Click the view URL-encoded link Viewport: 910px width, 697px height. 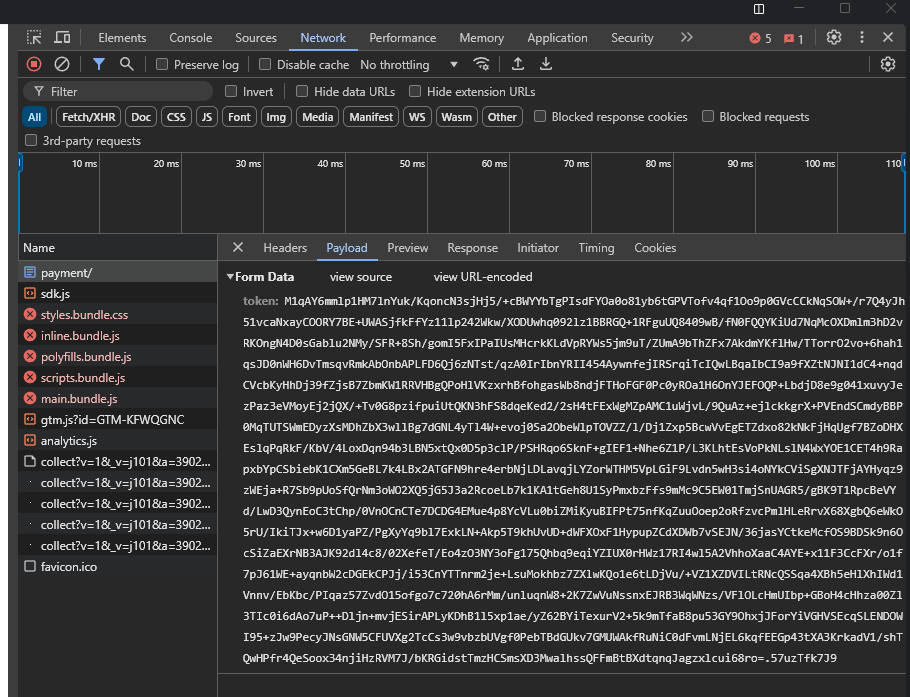pos(483,277)
